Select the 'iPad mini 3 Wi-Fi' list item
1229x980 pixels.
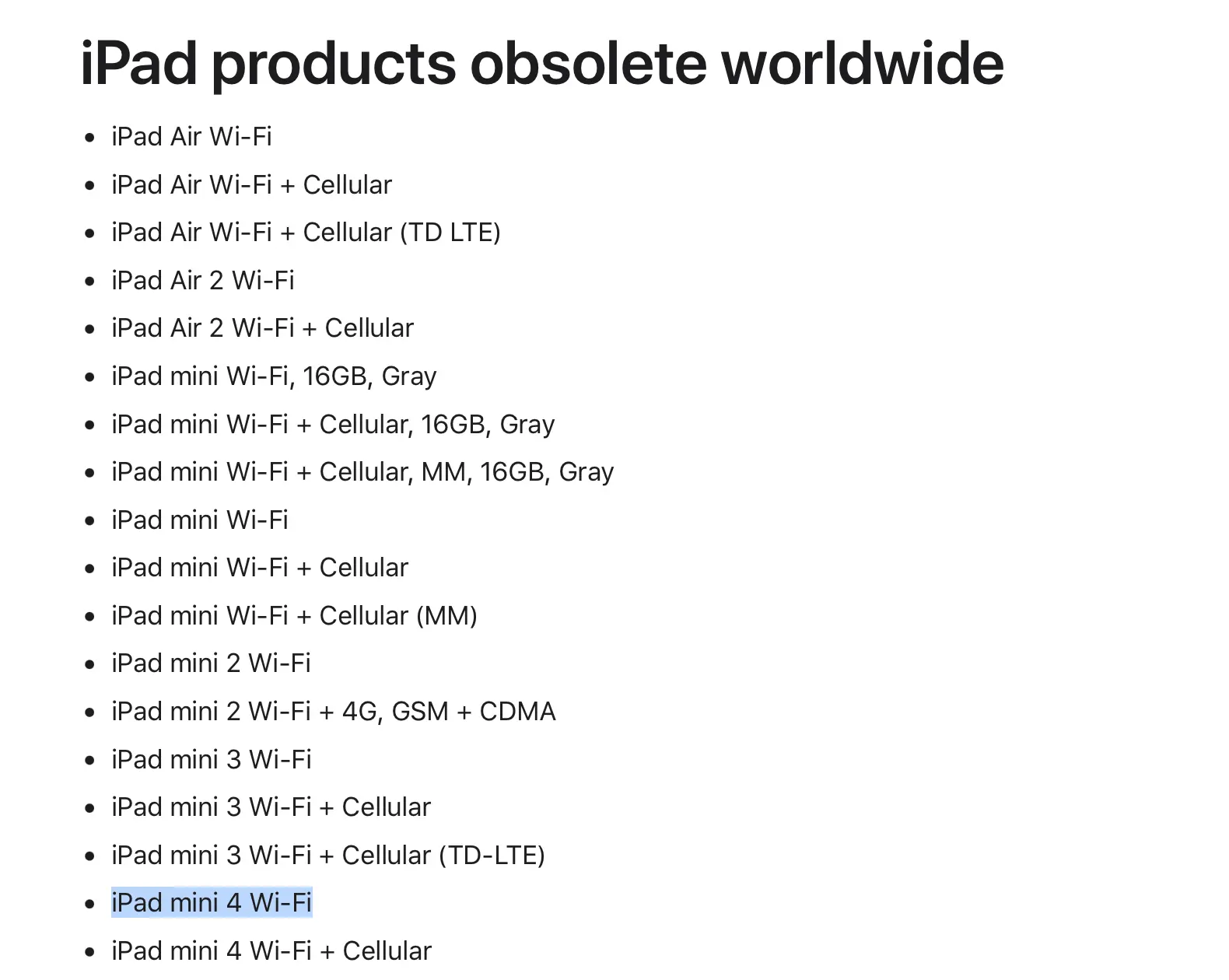[x=211, y=760]
